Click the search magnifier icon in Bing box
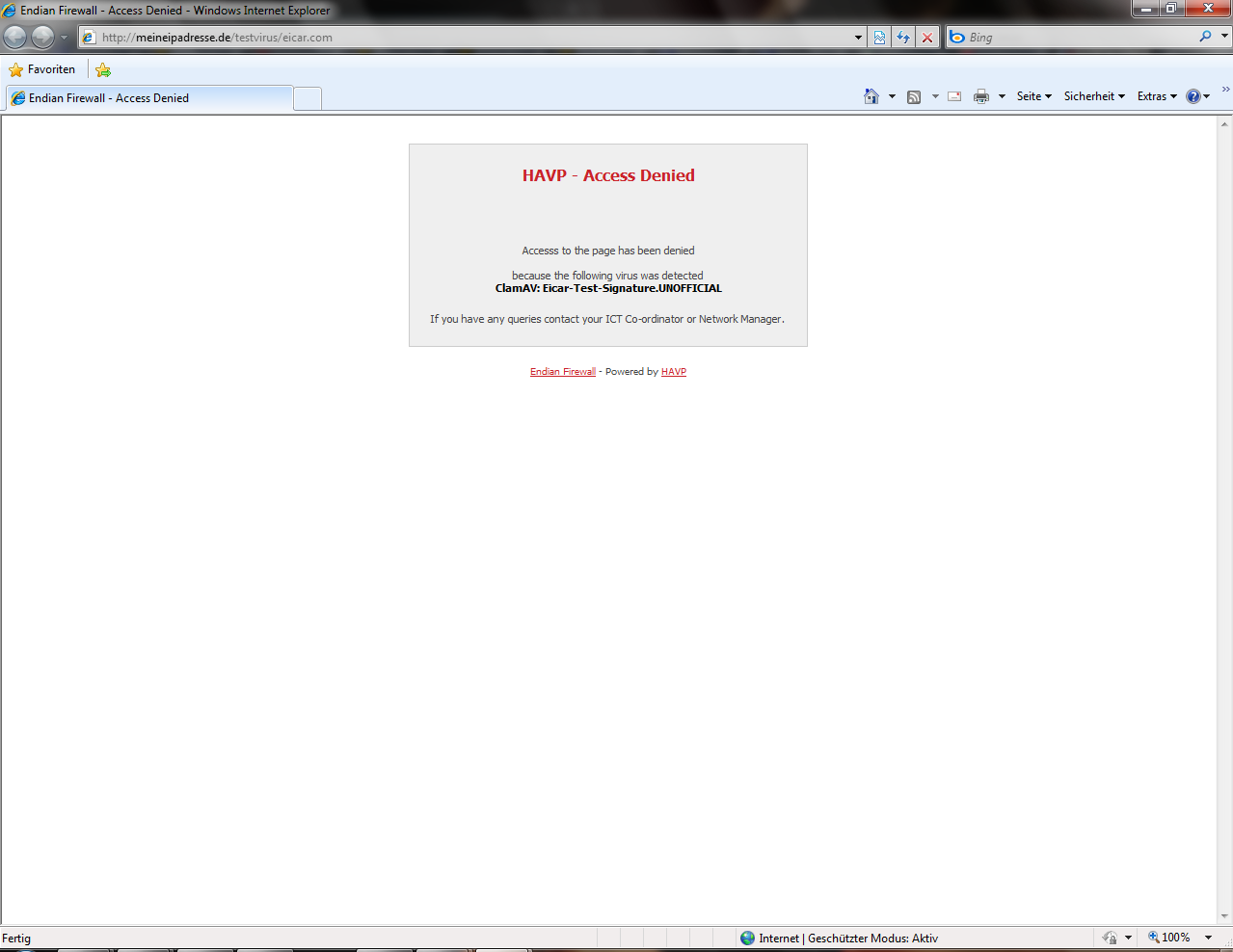 point(1205,37)
